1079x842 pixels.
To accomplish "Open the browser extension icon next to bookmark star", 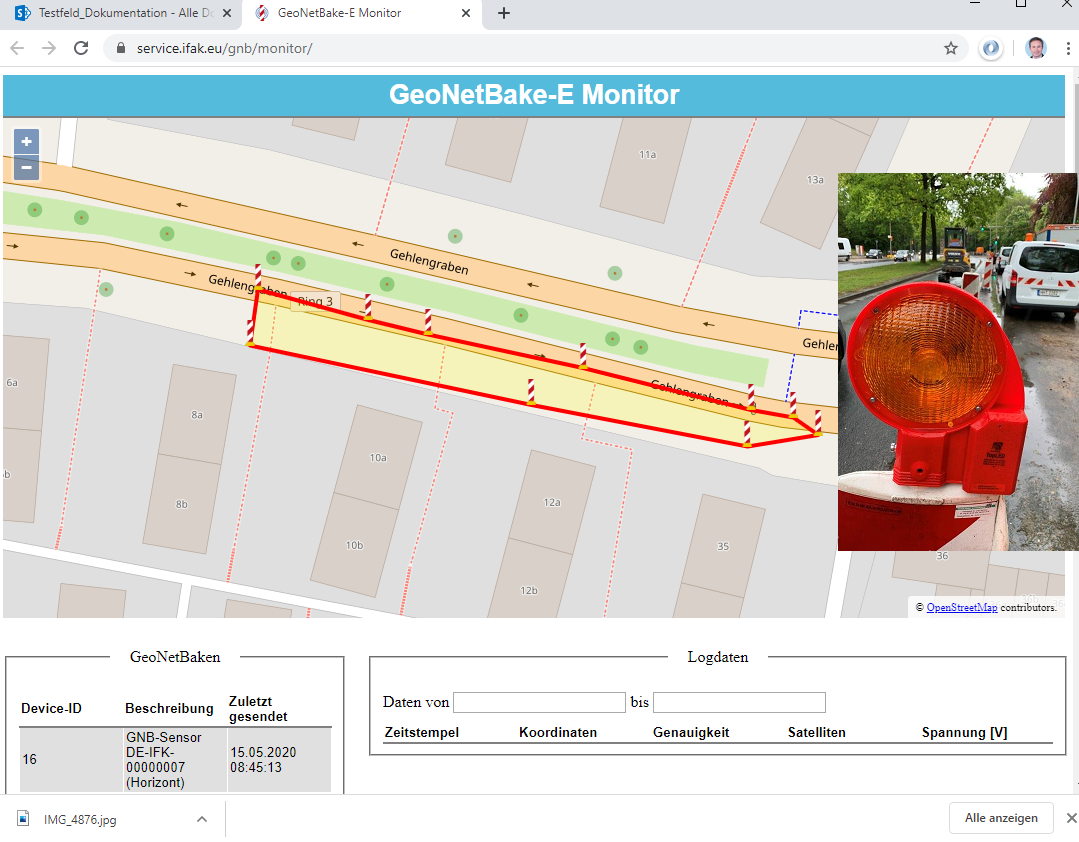I will tap(991, 48).
